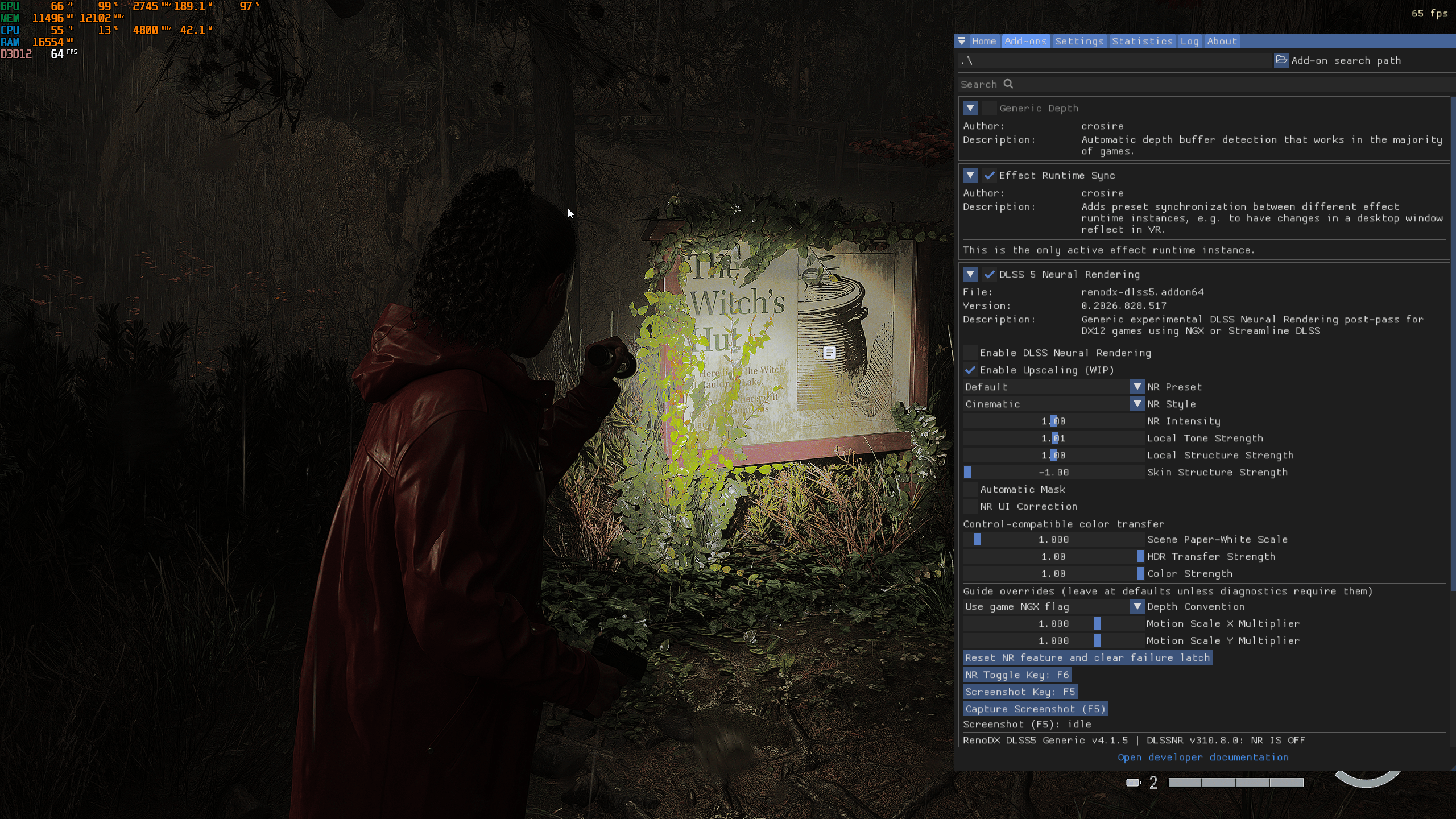
Task: Click the 'Control-compatible color transfer' heading
Action: point(1063,524)
